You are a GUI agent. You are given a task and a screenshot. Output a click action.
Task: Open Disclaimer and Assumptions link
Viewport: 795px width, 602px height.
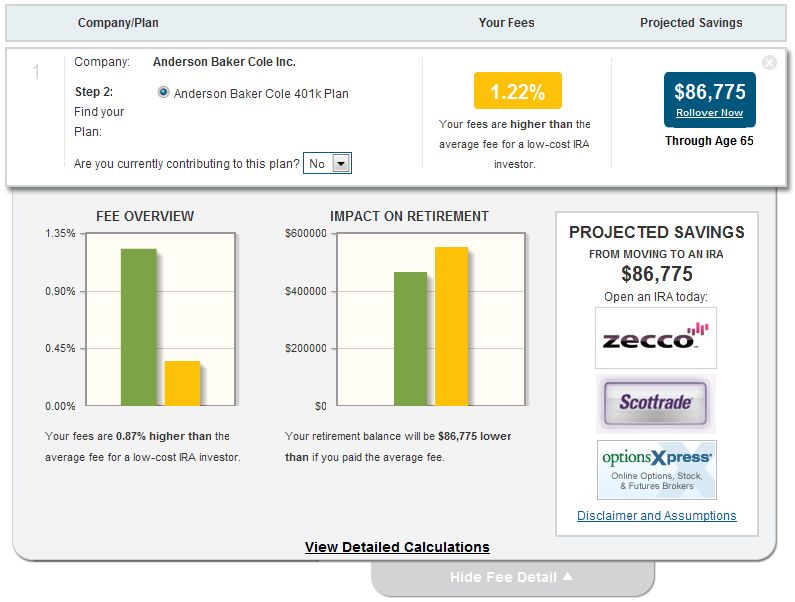click(657, 516)
